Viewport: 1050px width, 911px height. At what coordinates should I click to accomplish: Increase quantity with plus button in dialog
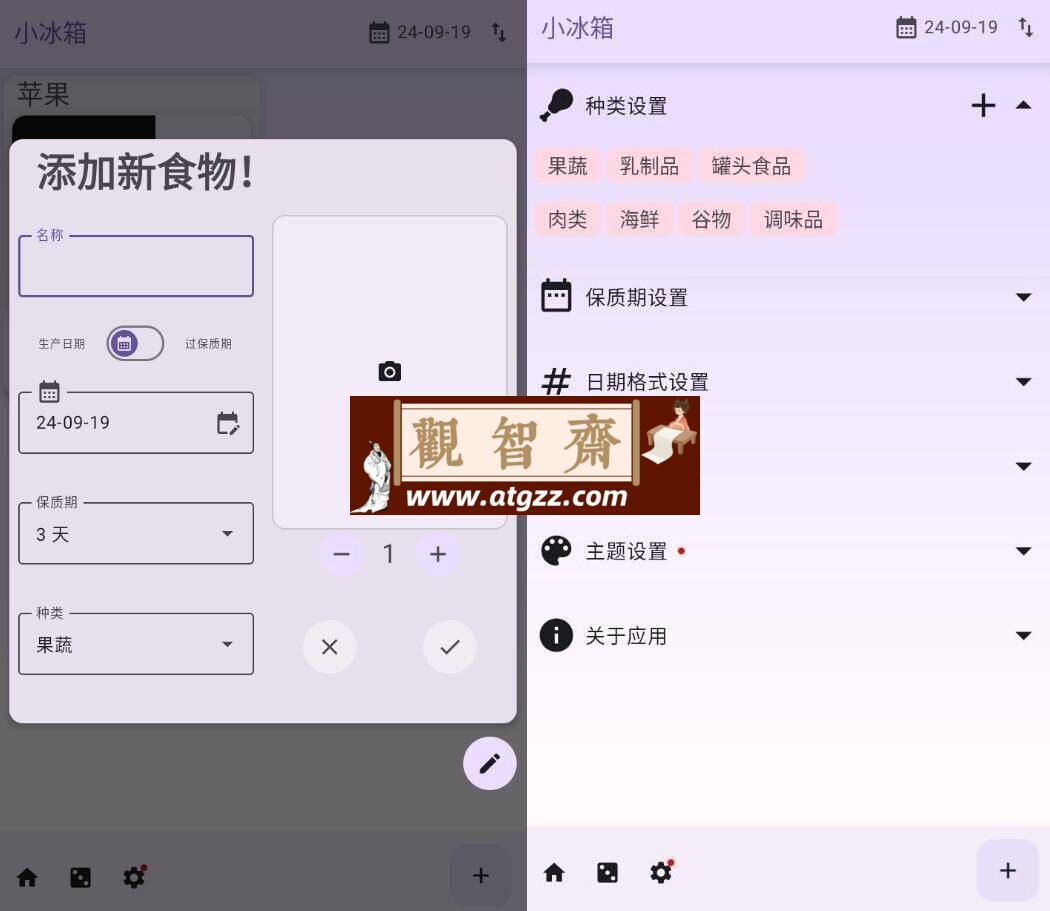[x=438, y=554]
